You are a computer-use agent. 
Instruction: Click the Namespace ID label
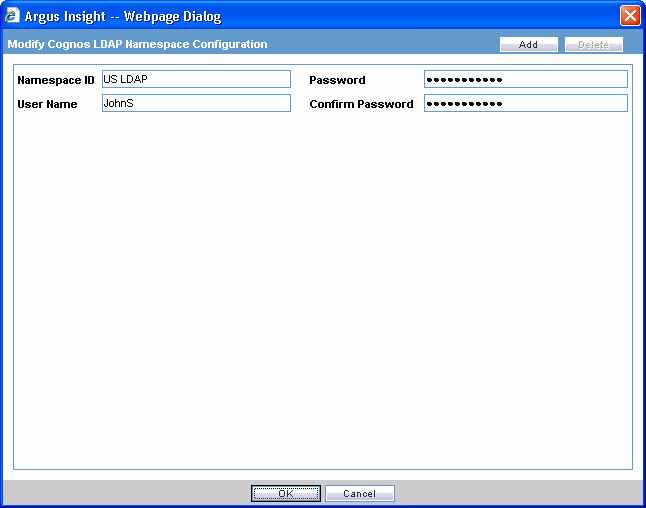[x=56, y=80]
